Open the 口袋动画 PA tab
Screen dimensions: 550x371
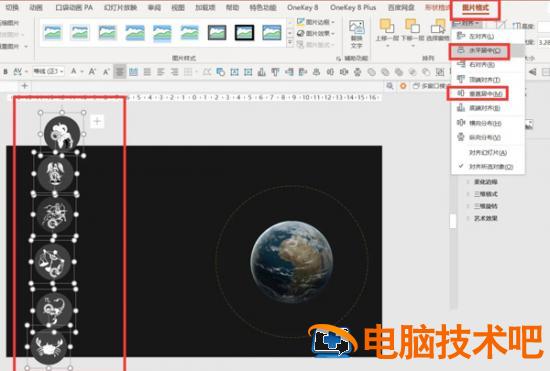click(74, 7)
